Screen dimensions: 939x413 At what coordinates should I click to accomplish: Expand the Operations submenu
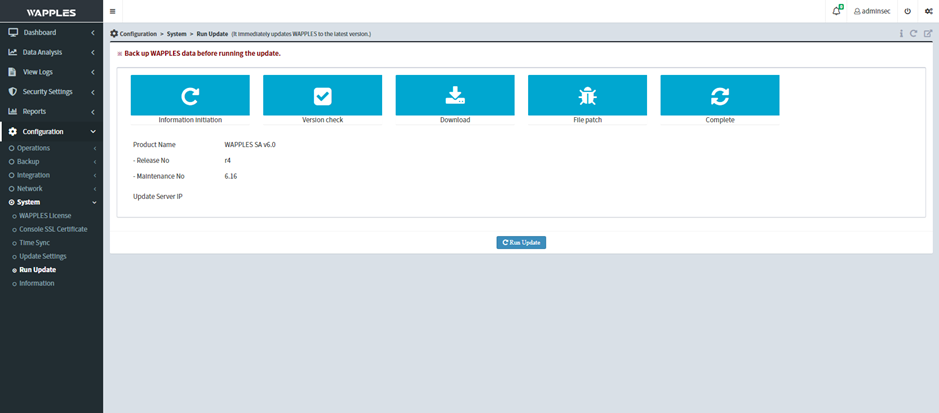(x=40, y=148)
